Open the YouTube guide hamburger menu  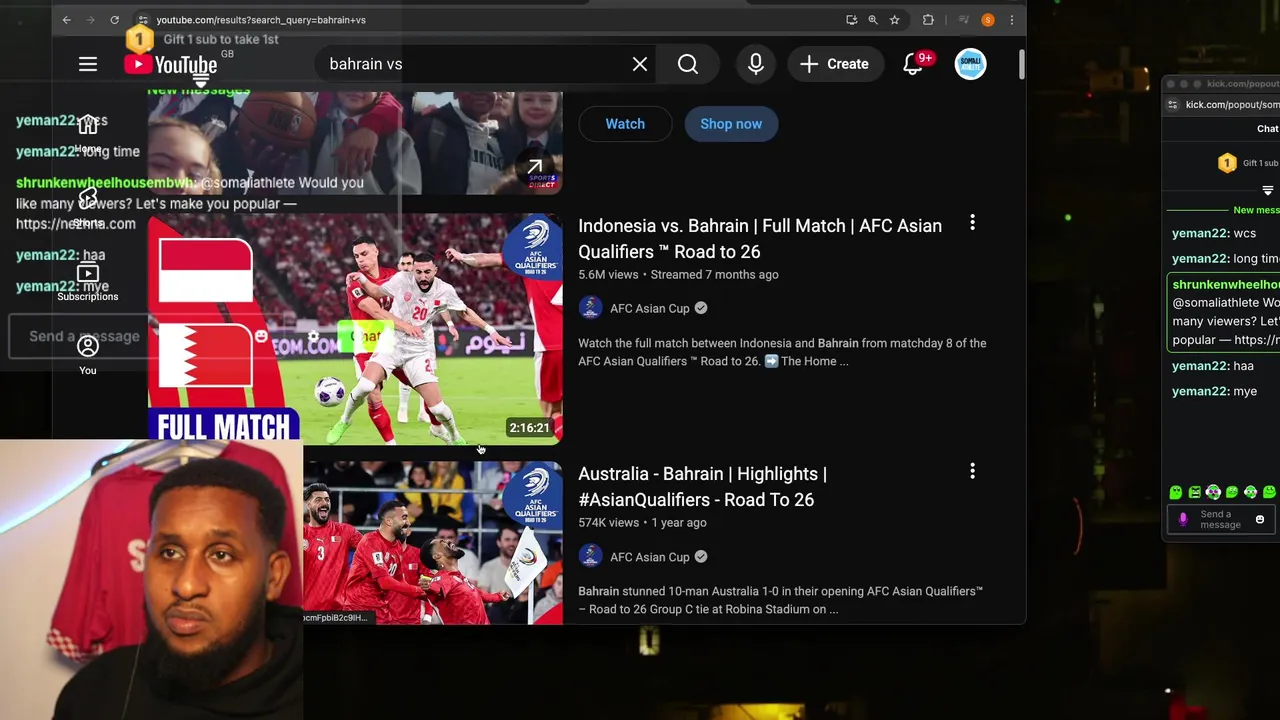point(88,64)
